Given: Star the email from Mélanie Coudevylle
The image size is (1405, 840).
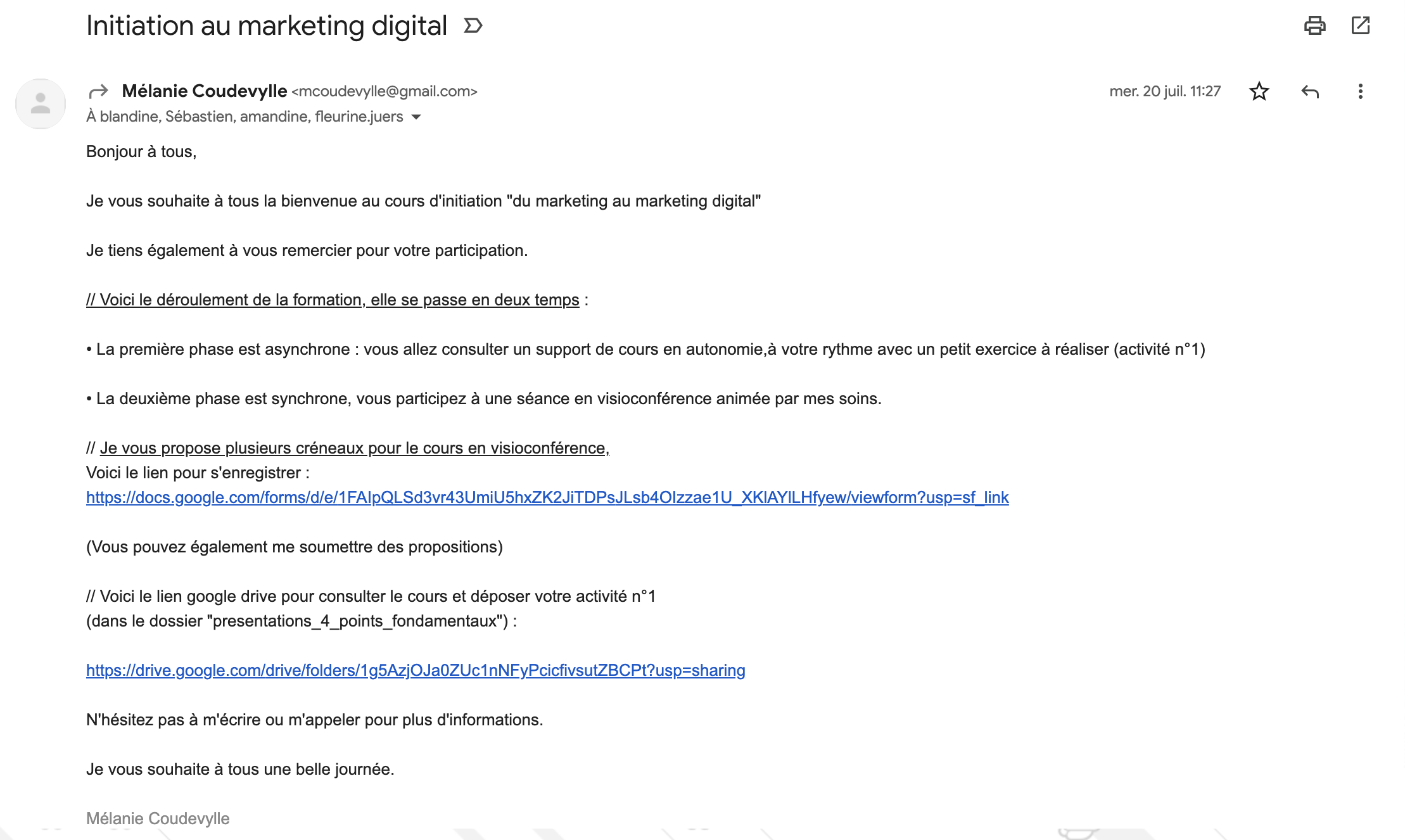Looking at the screenshot, I should coord(1259,92).
